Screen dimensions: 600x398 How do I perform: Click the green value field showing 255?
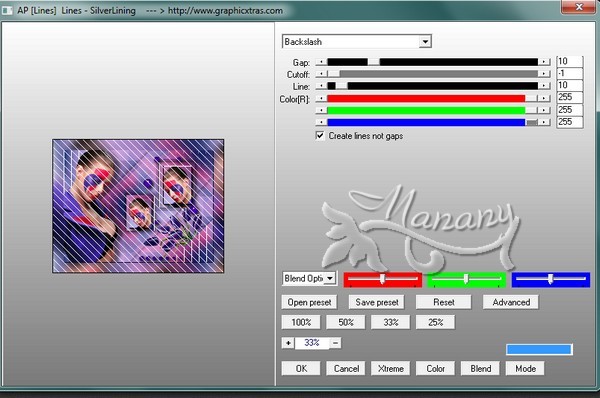click(569, 110)
